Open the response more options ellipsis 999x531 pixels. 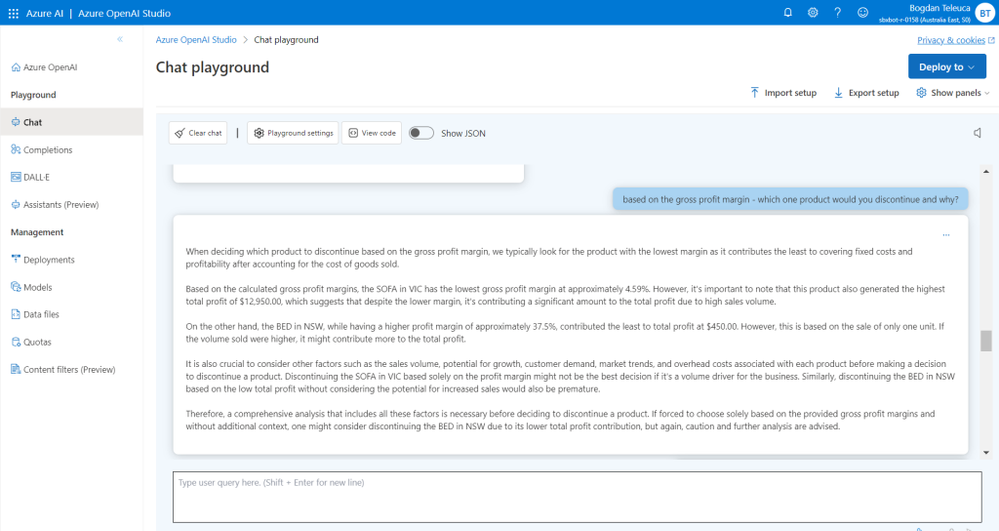(946, 235)
